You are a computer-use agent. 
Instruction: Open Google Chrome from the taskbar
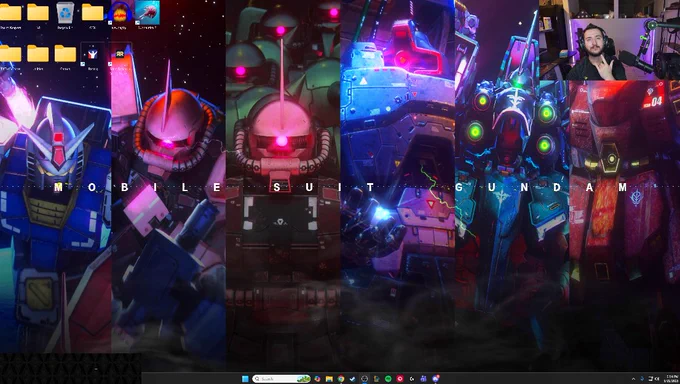(341, 379)
